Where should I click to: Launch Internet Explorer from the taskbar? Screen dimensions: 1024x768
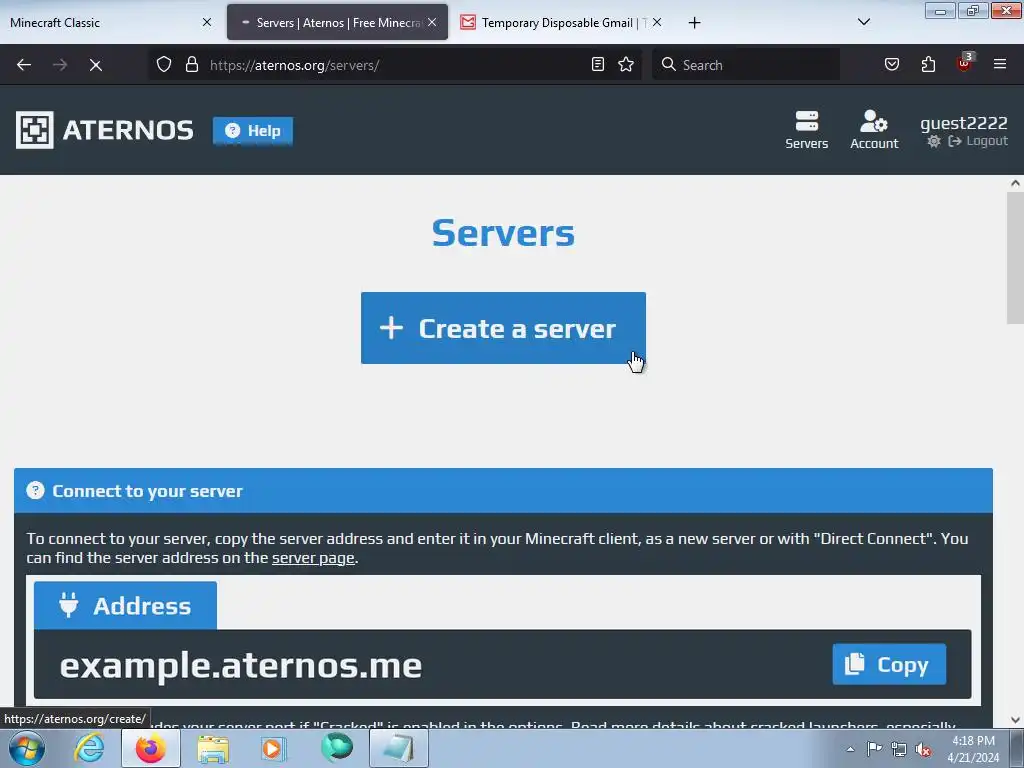pyautogui.click(x=89, y=748)
